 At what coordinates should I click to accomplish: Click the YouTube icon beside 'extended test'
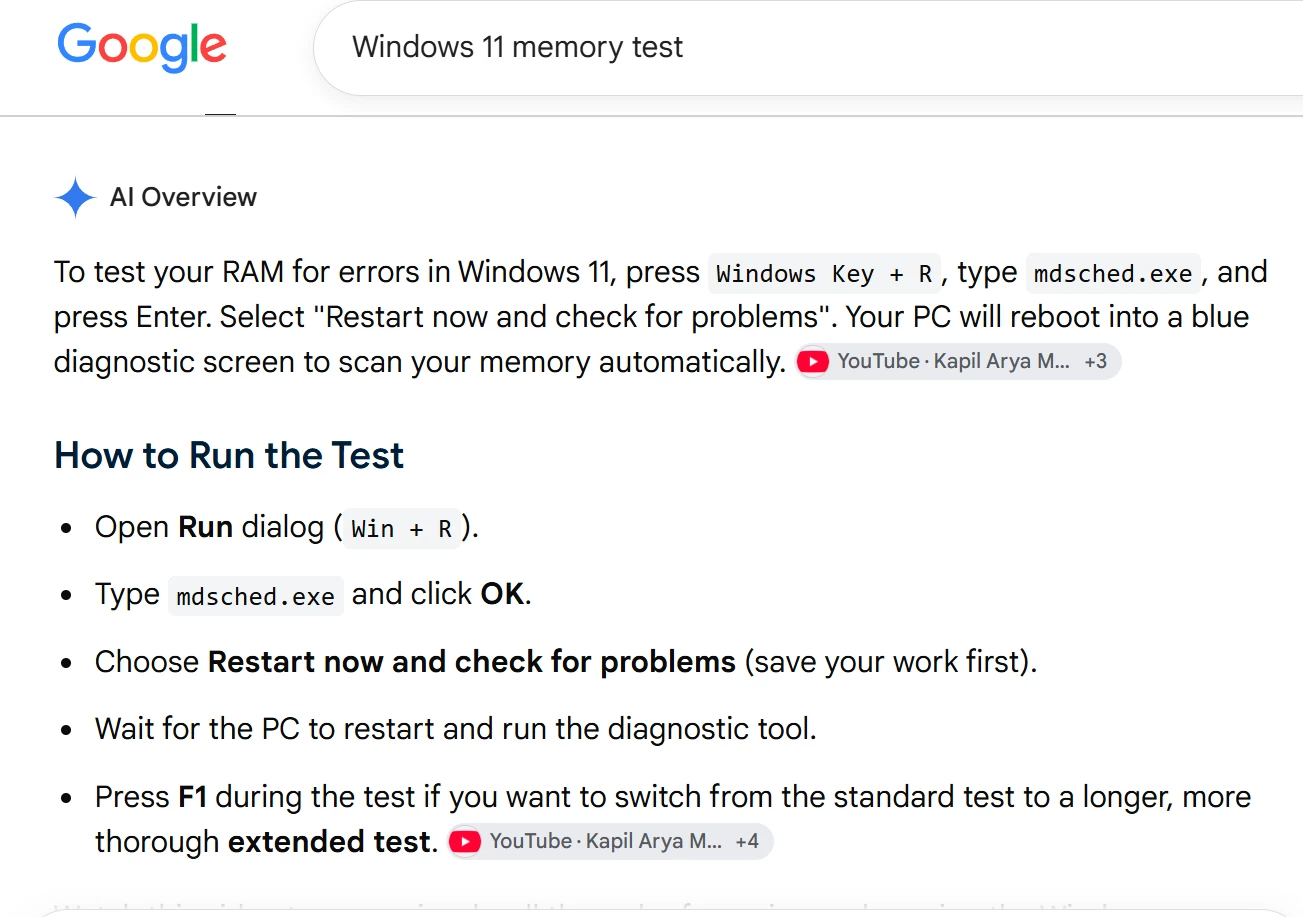point(465,842)
